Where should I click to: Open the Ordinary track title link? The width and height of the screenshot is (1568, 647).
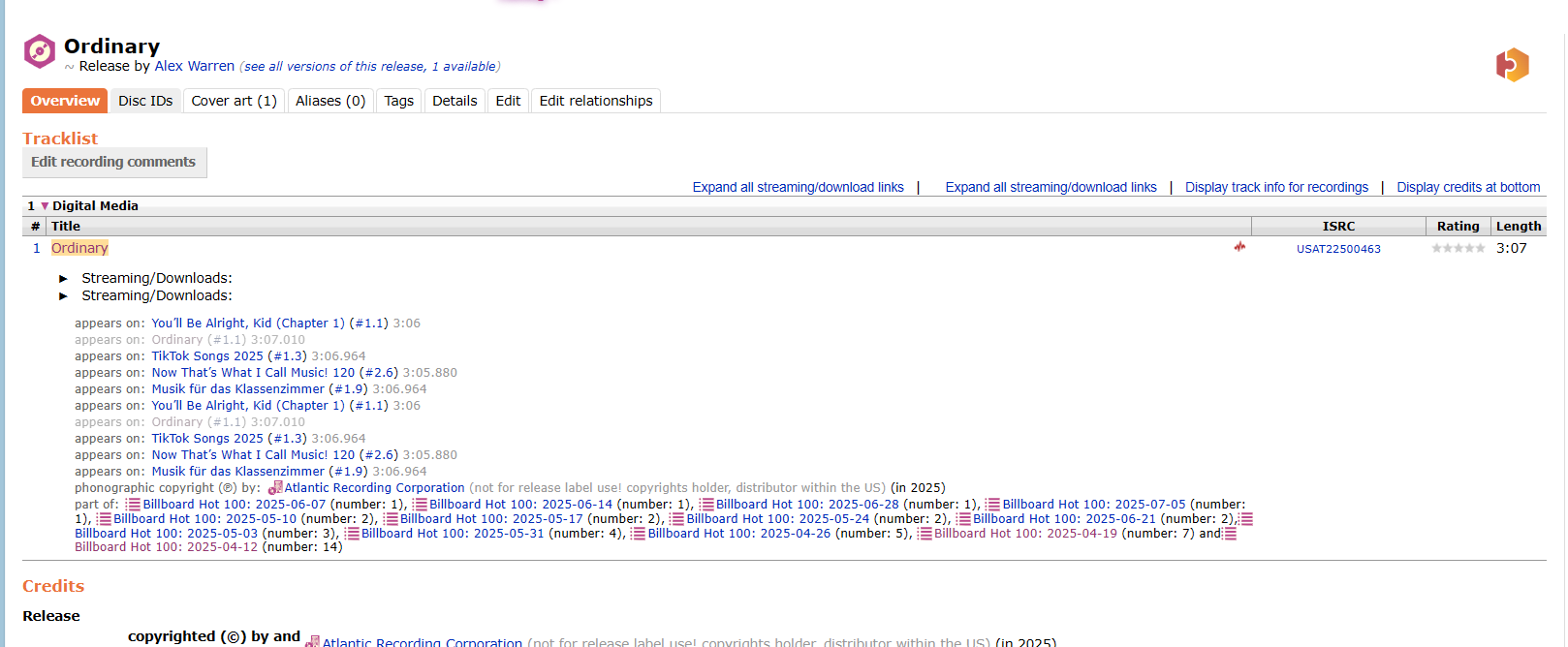pyautogui.click(x=79, y=248)
